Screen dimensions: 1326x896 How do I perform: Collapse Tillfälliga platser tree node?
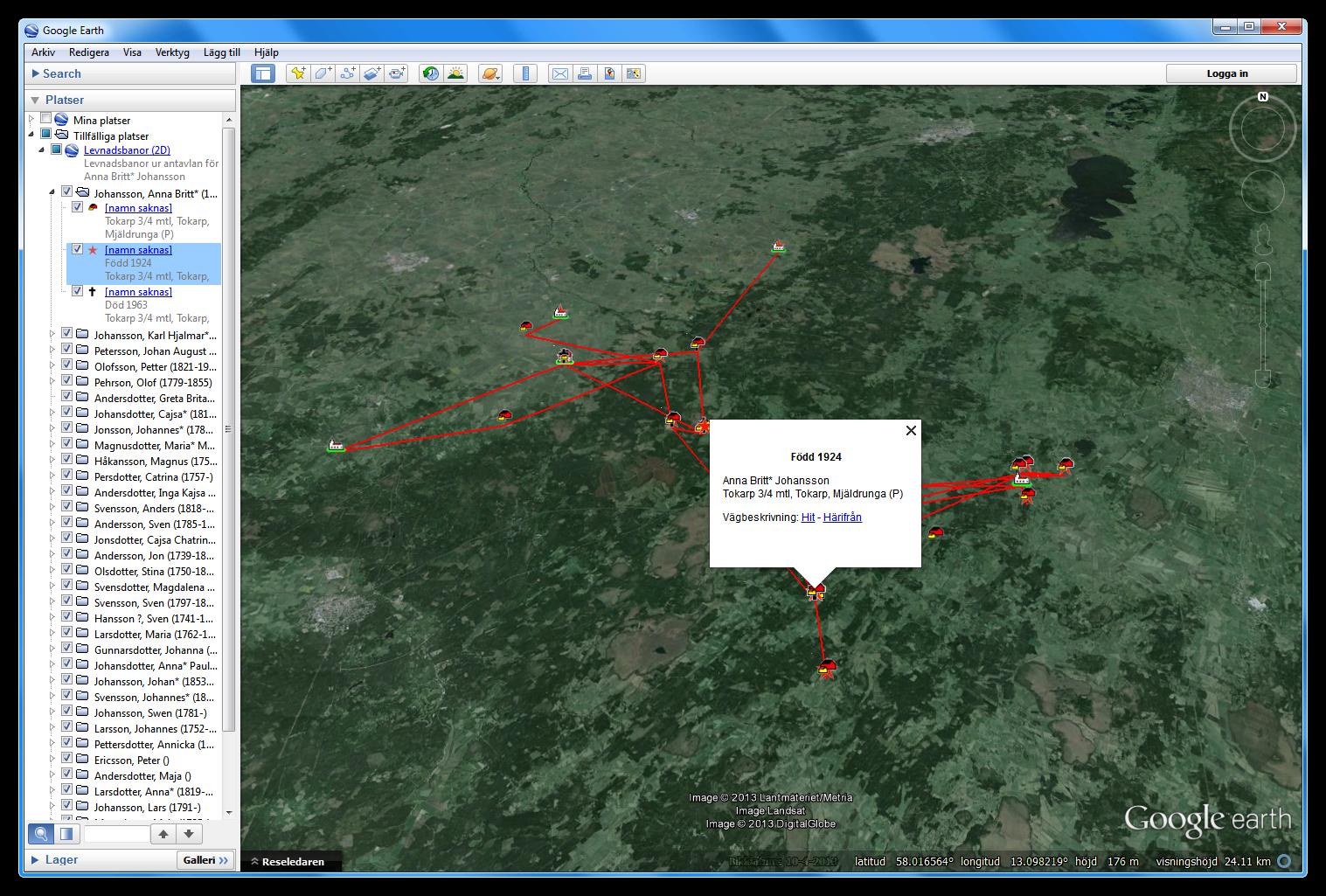(31, 135)
